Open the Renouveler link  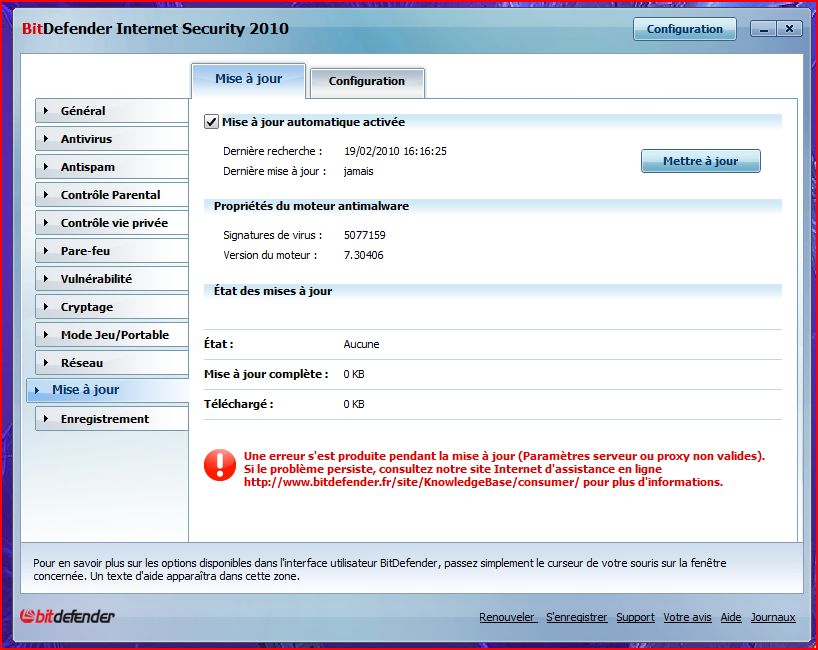pos(508,617)
